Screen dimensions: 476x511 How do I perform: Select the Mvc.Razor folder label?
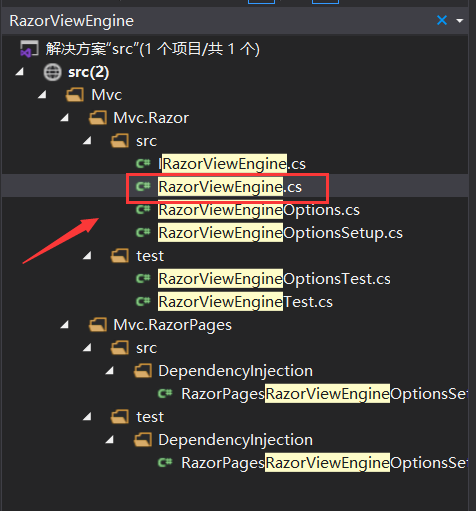151,118
